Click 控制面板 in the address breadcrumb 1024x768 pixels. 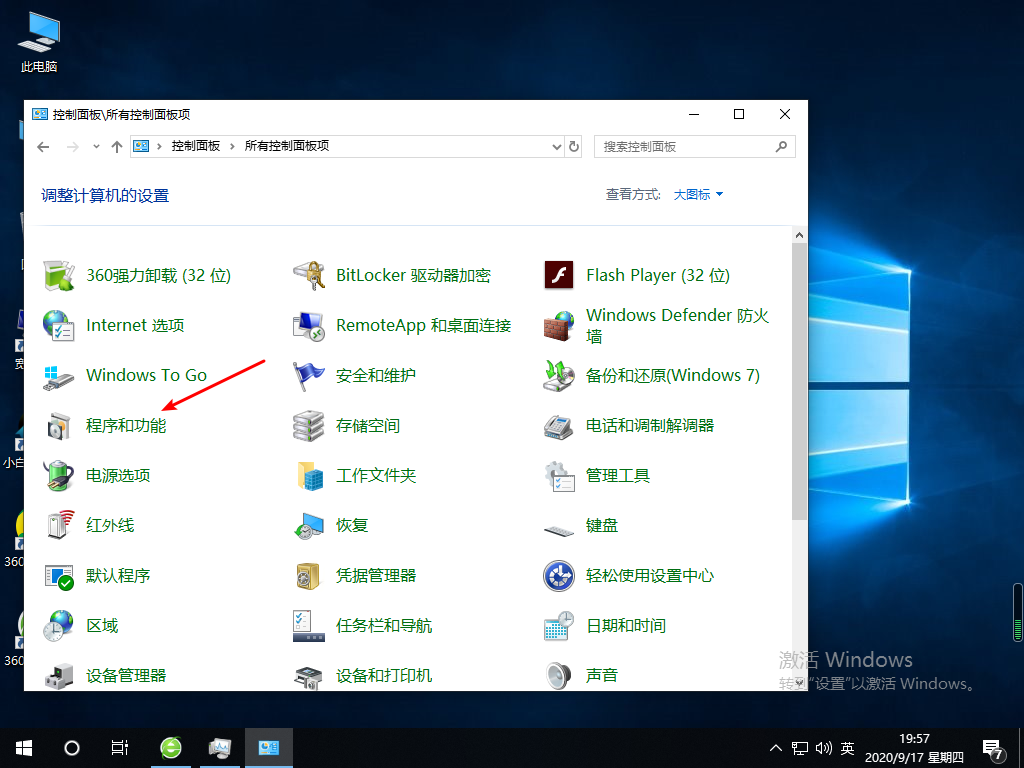[x=195, y=146]
